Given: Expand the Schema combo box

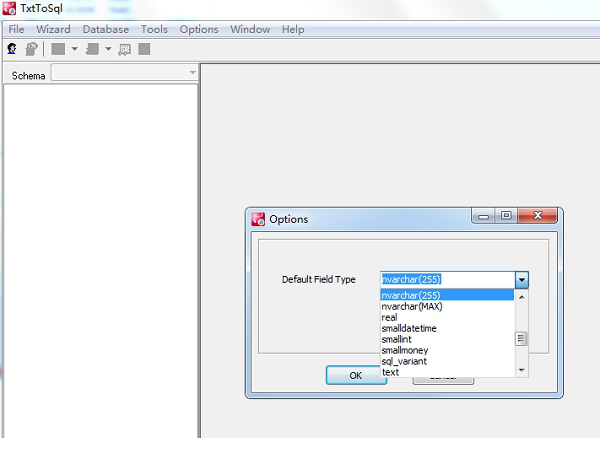Looking at the screenshot, I should click(192, 72).
